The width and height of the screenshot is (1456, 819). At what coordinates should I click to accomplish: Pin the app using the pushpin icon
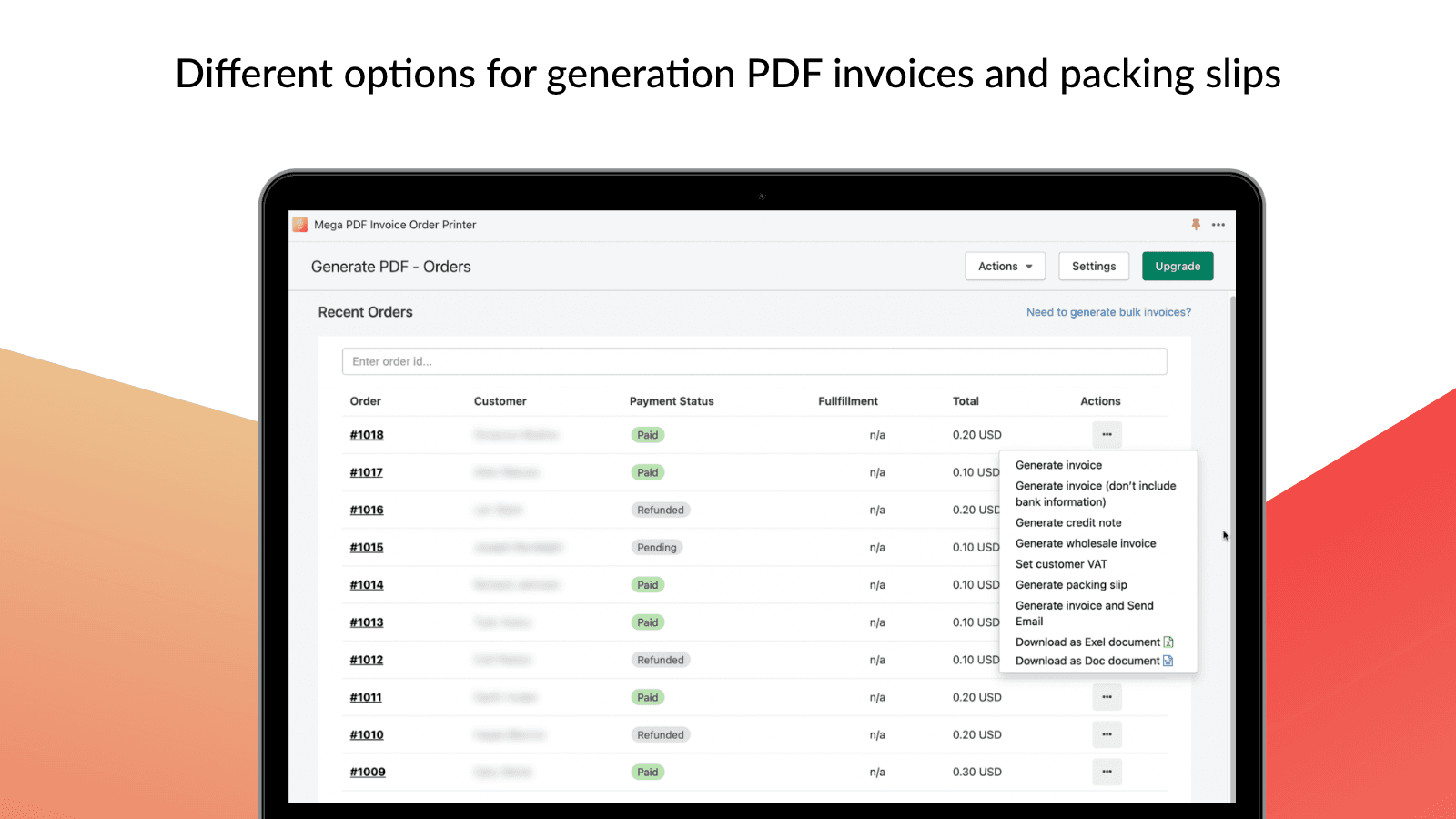pos(1197,224)
